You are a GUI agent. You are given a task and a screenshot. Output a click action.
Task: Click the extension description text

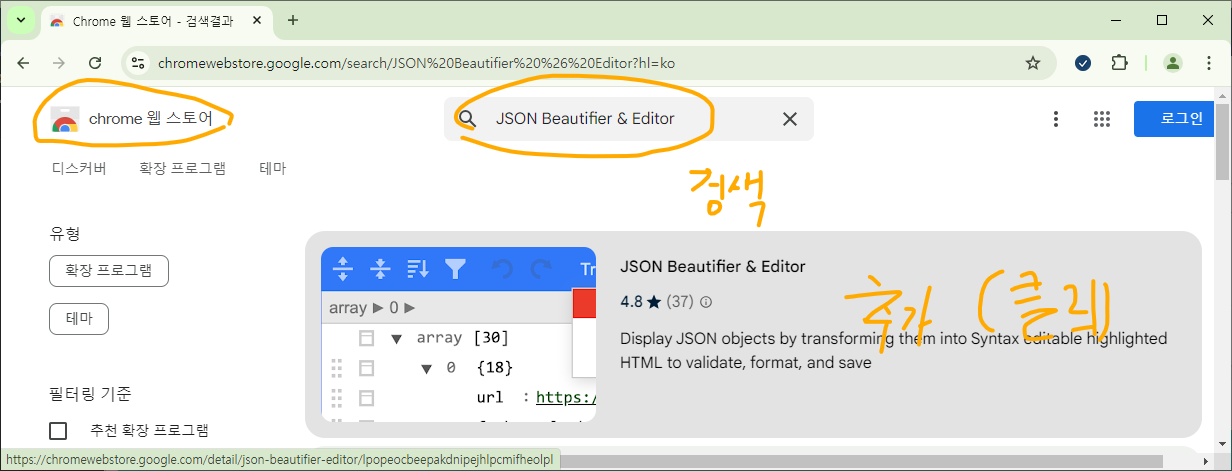[x=893, y=351]
